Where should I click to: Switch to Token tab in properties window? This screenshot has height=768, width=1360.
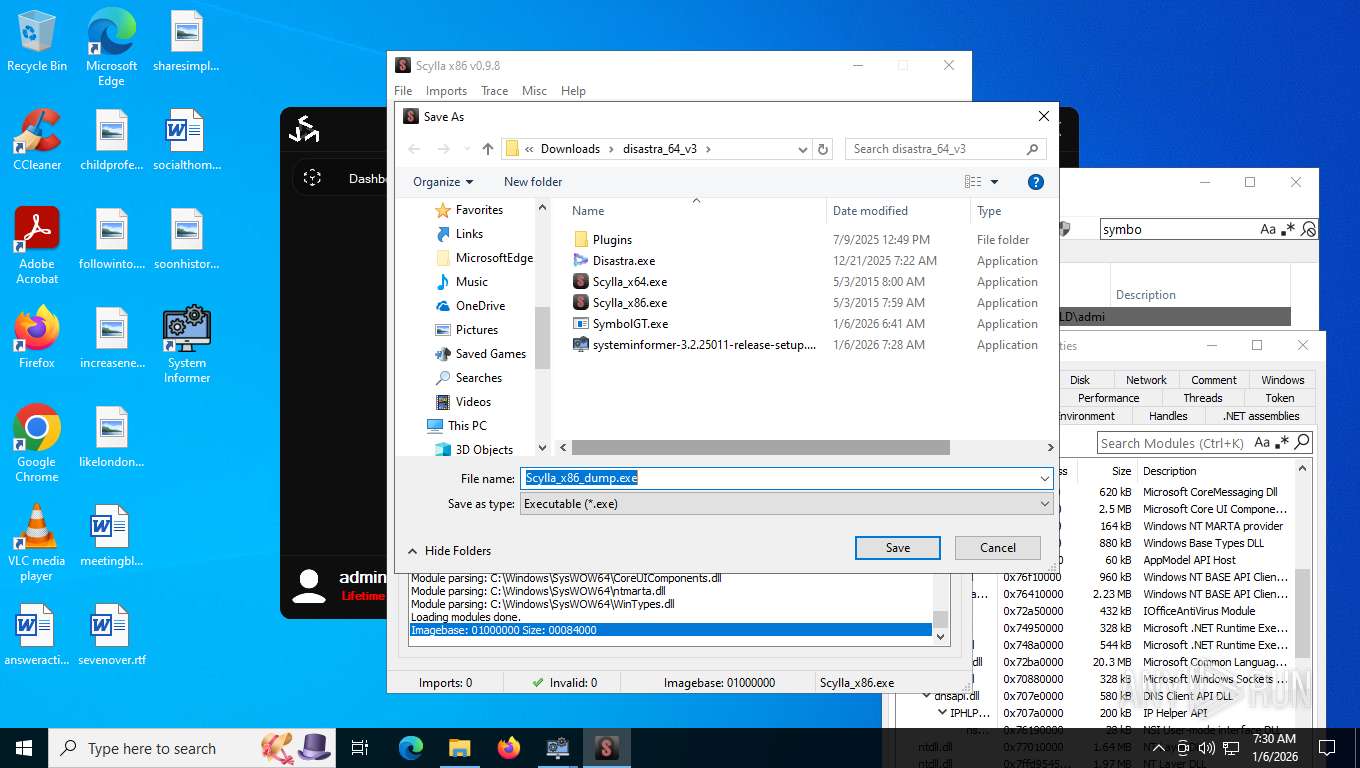click(x=1280, y=398)
